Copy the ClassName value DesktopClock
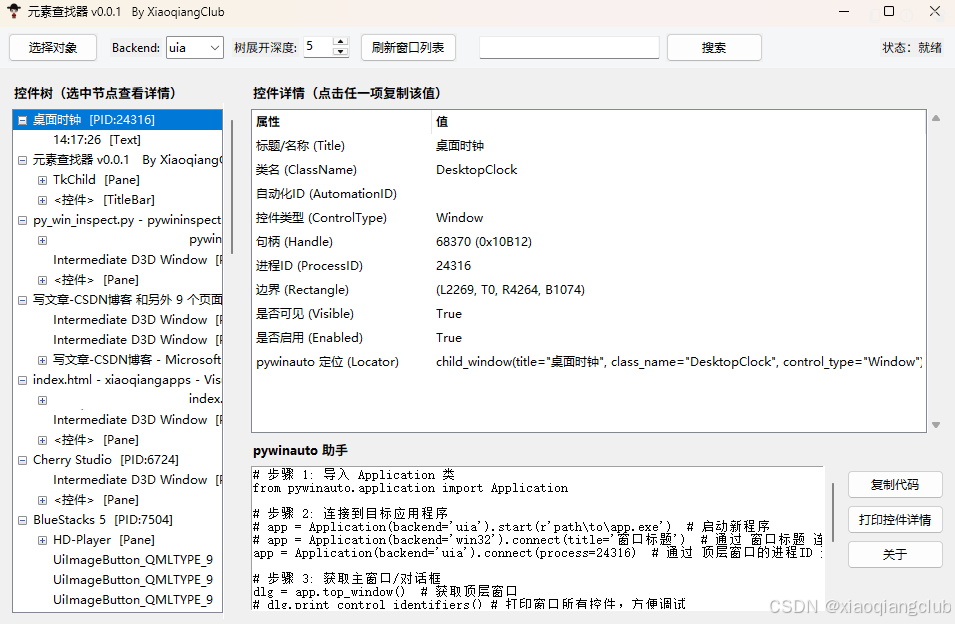This screenshot has height=624, width=955. pos(476,170)
